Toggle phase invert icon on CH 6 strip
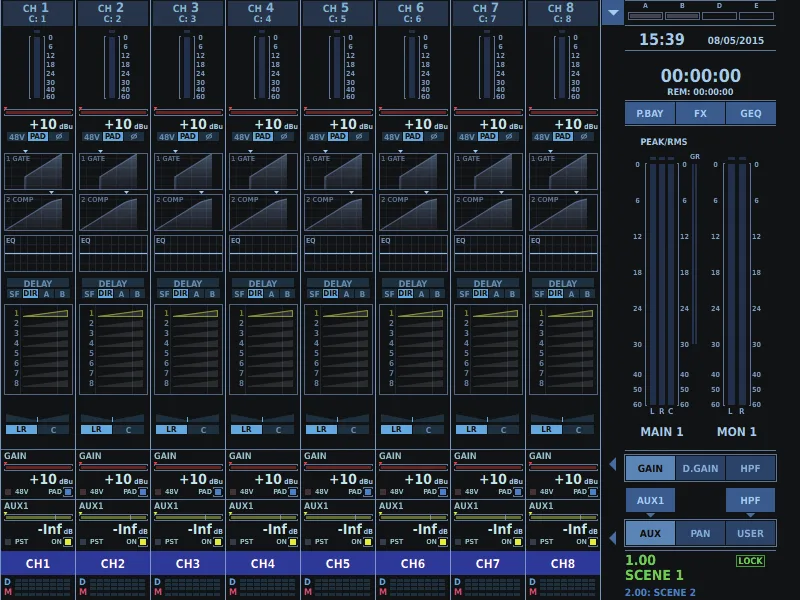Image resolution: width=800 pixels, height=600 pixels. coord(434,137)
